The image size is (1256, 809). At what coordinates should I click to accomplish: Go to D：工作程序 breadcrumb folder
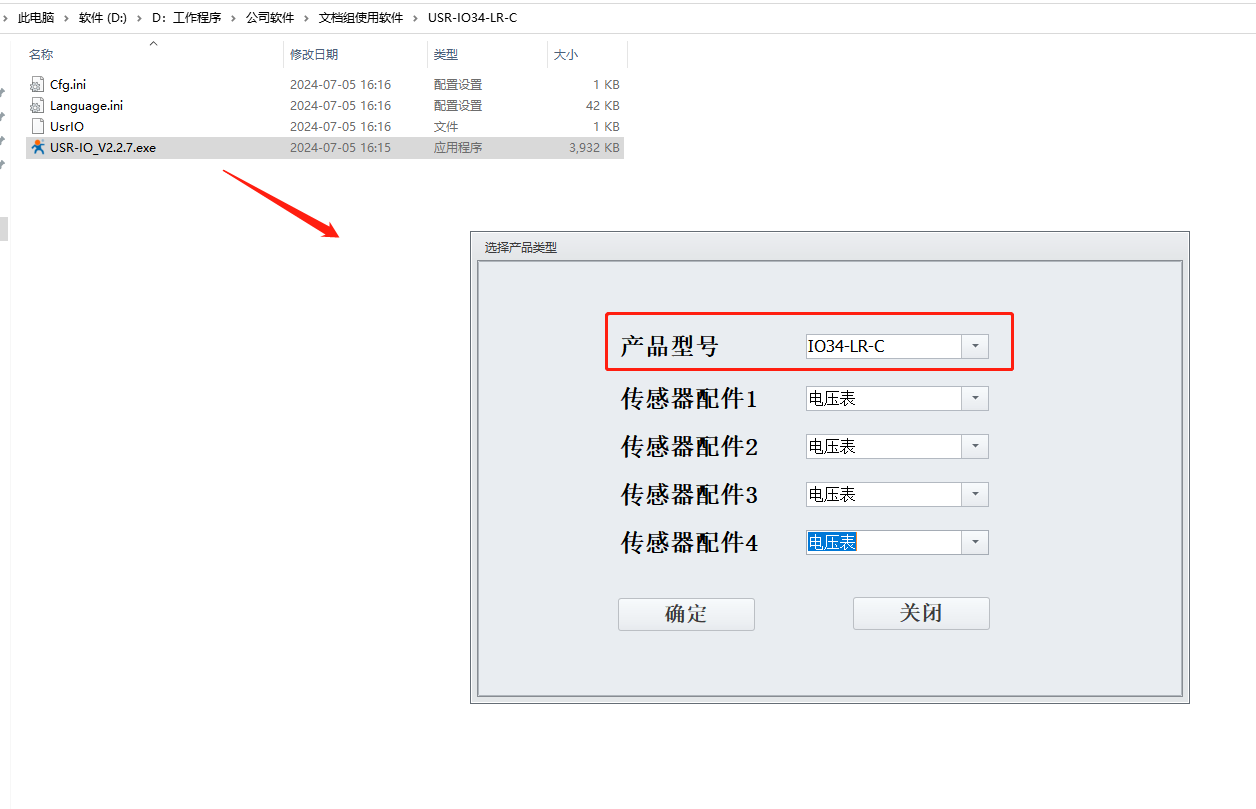tap(186, 18)
